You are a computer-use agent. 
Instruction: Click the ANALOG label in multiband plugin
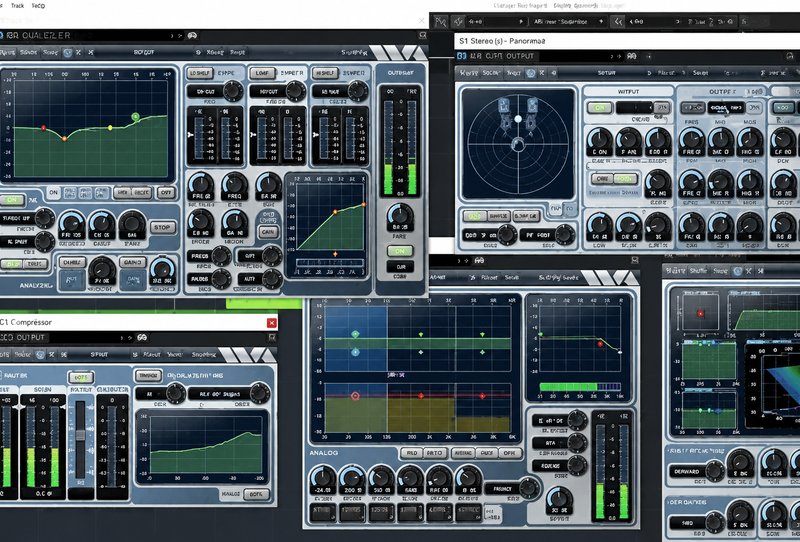[323, 453]
